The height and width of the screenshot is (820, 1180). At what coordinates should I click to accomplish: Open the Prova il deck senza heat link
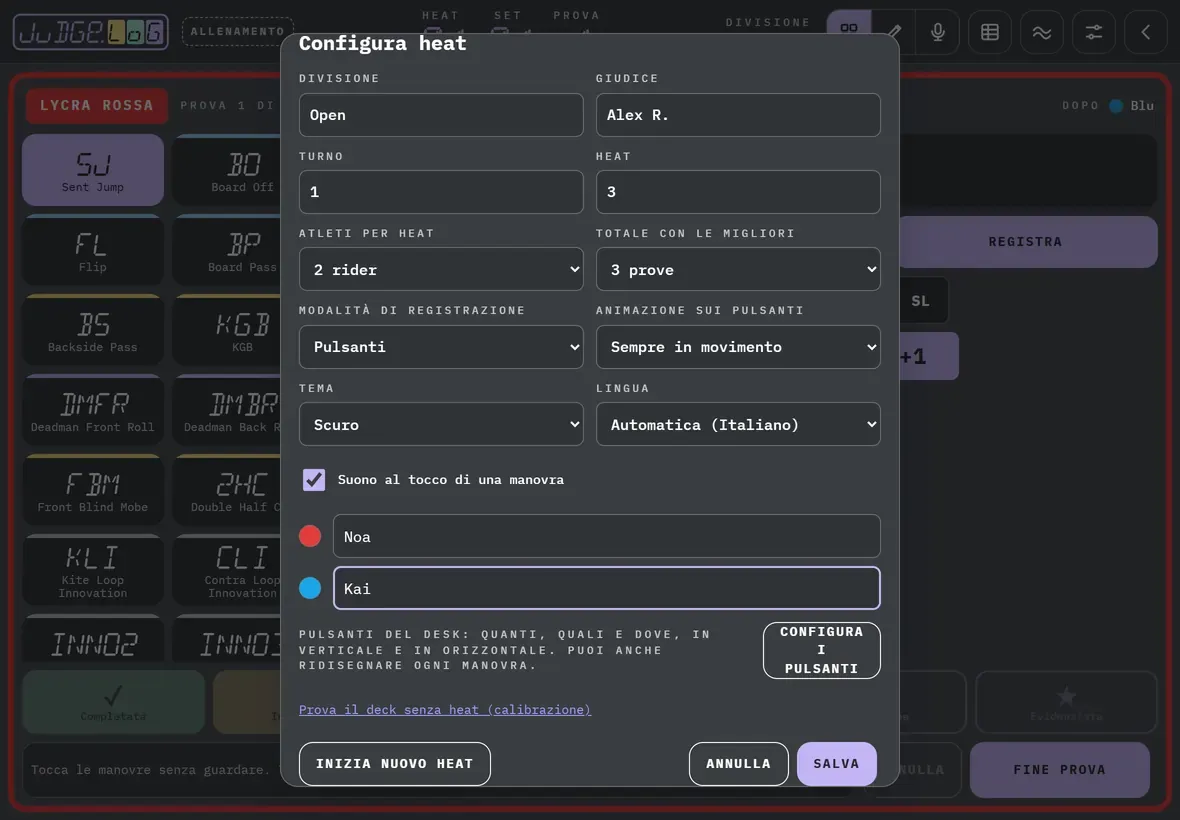tap(445, 709)
